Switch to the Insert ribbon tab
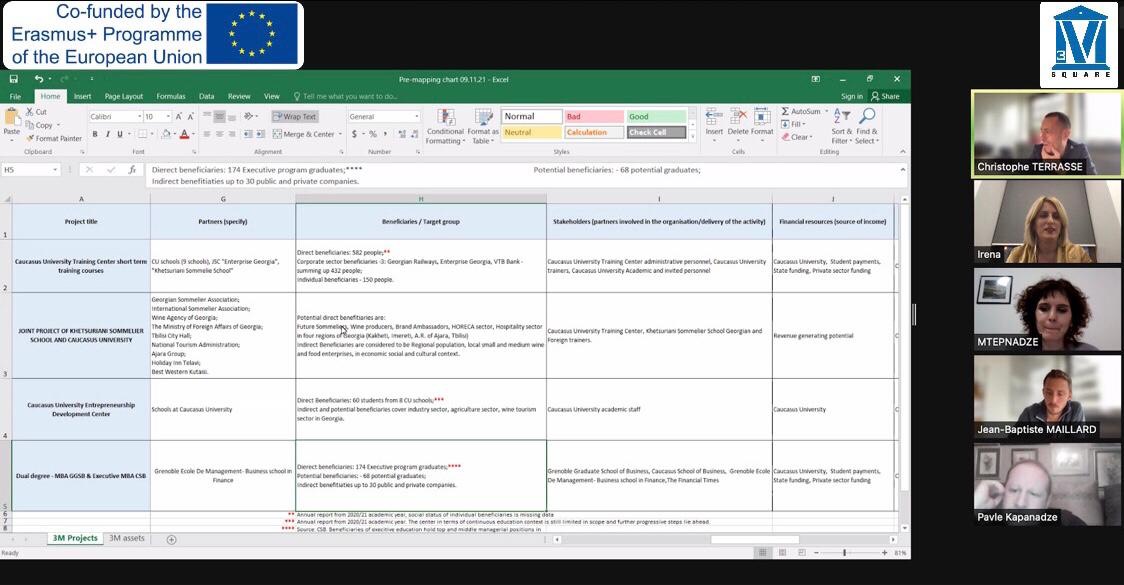The height and width of the screenshot is (585, 1124). tap(82, 96)
